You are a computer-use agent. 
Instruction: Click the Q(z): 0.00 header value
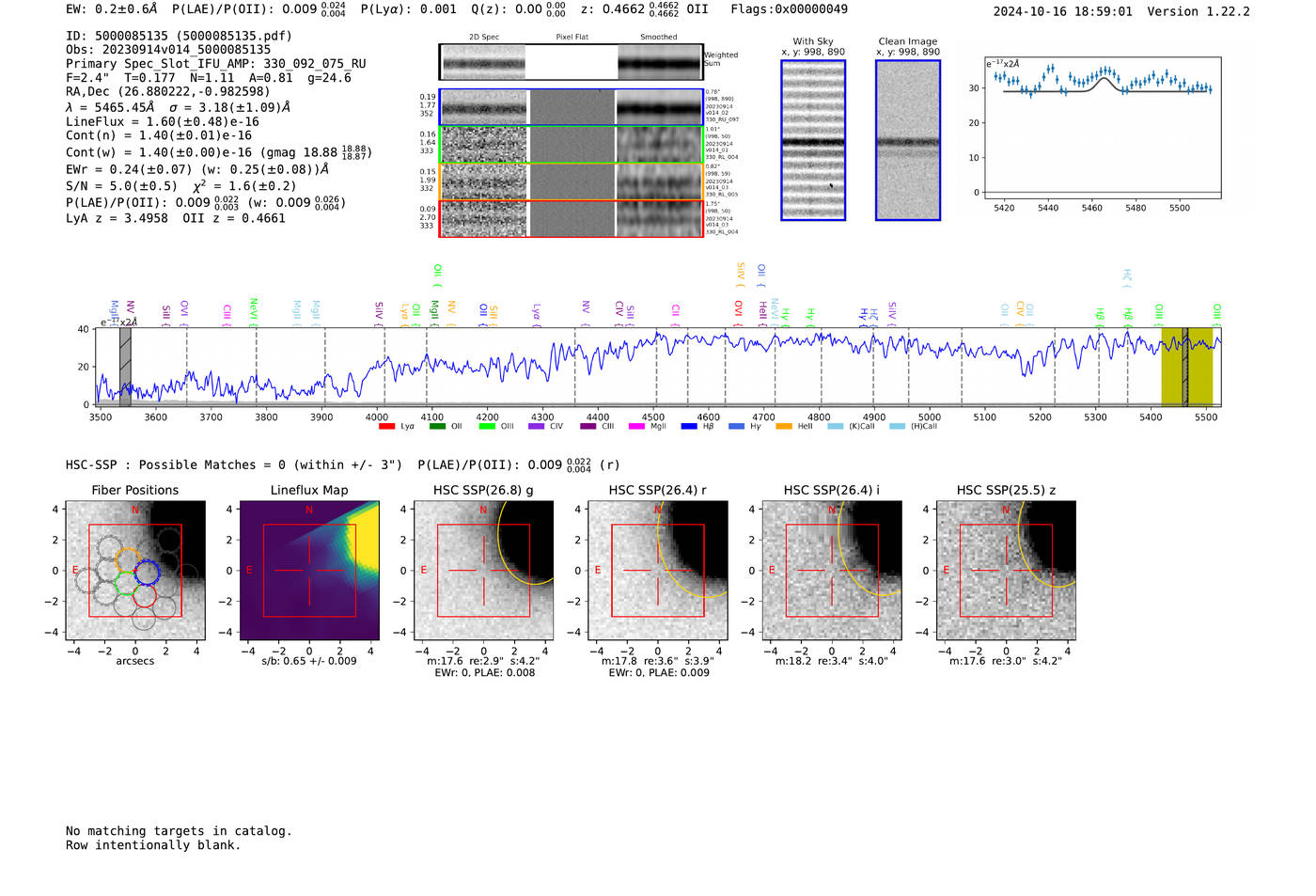coord(518,9)
